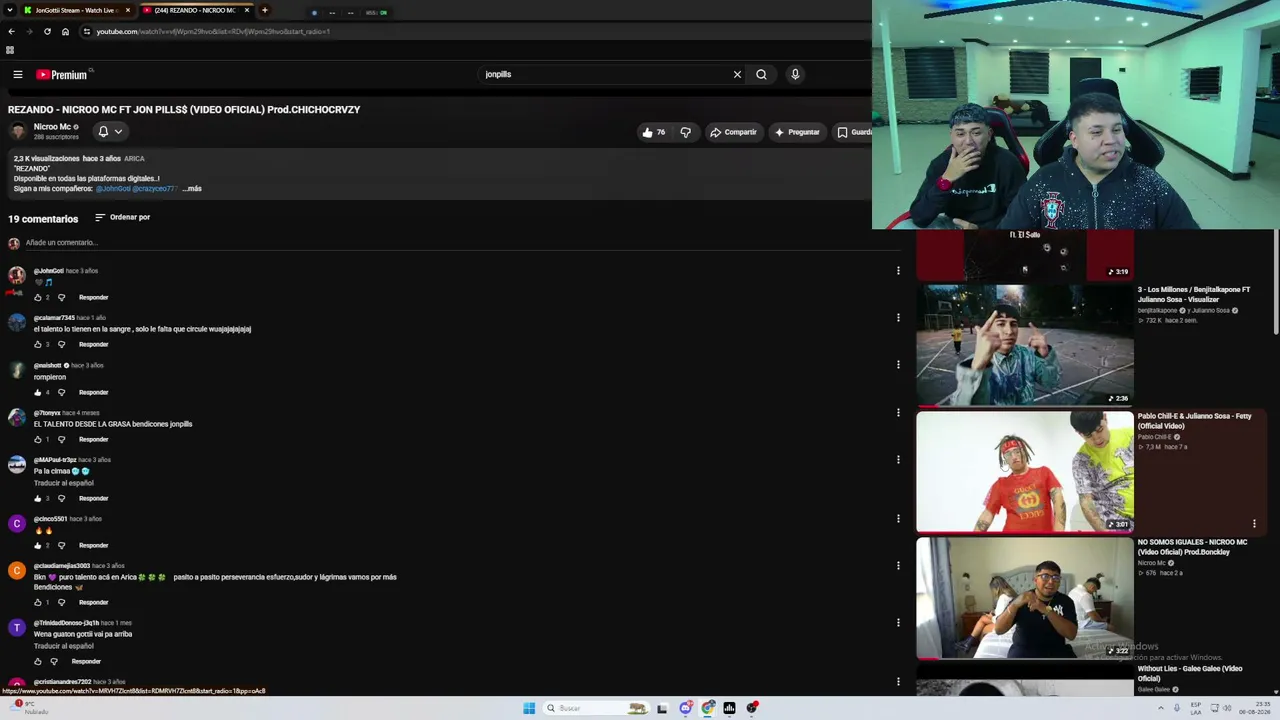Screen dimensions: 1280x720
Task: Open the 3:19 'ft. El Salto' thumbnail
Action: 1025,255
